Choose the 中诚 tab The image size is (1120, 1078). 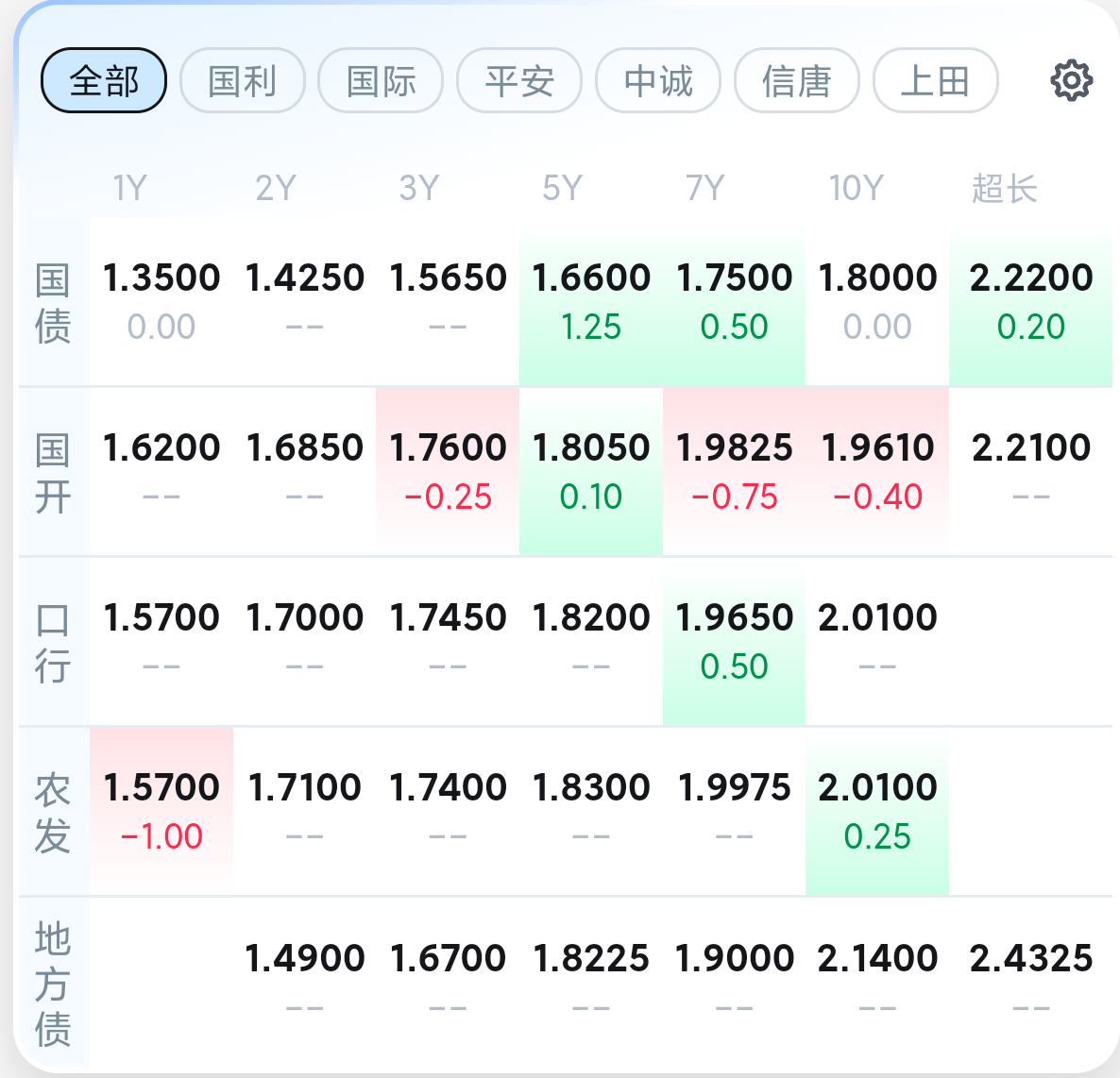(658, 81)
